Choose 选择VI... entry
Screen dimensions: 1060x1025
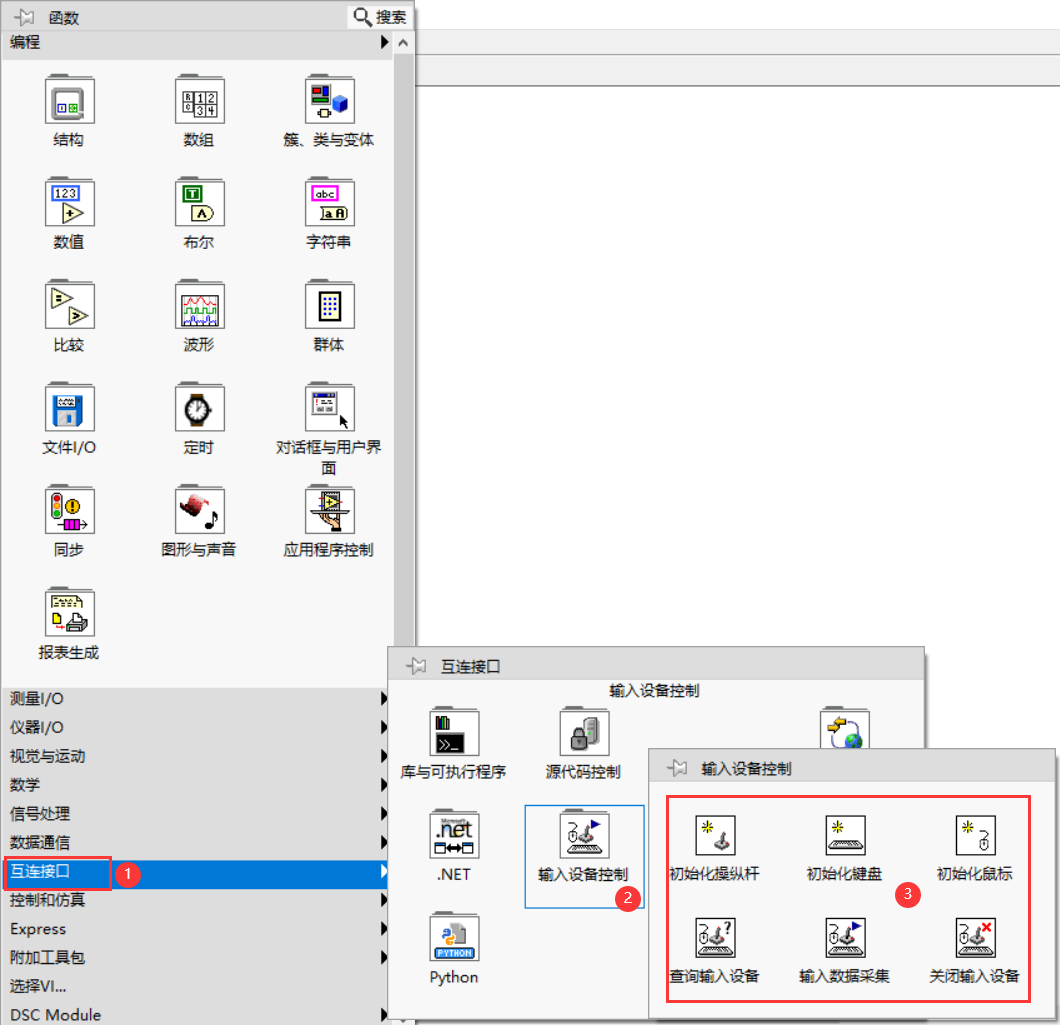pos(196,986)
